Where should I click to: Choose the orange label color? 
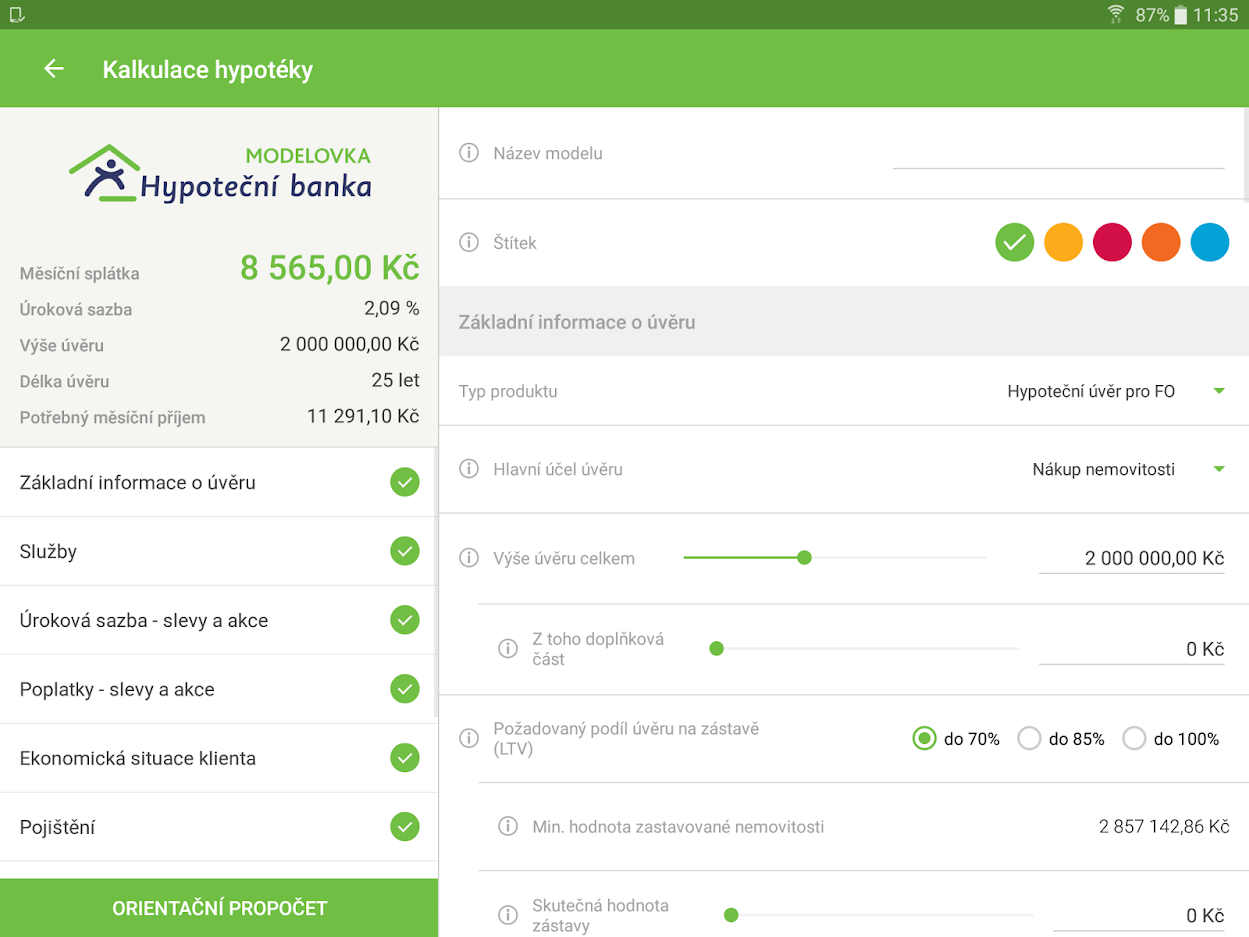pos(1161,242)
